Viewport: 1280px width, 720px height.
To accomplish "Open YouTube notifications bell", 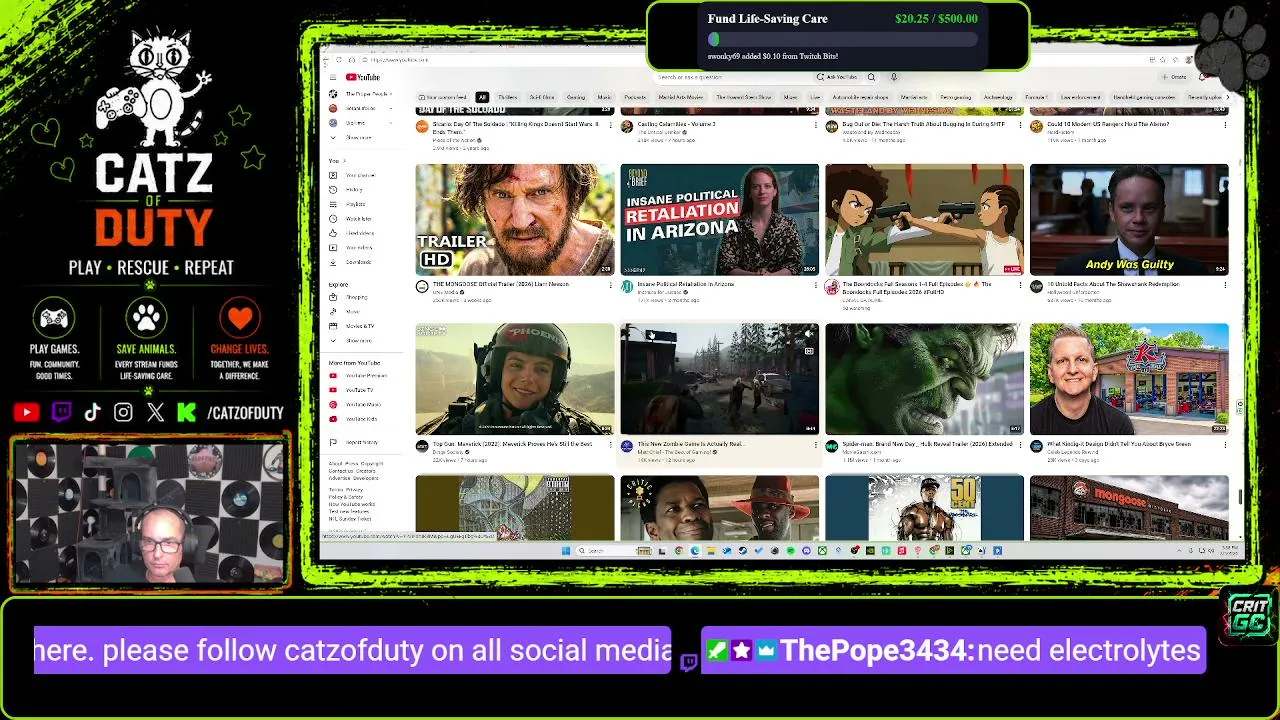I will [1202, 77].
